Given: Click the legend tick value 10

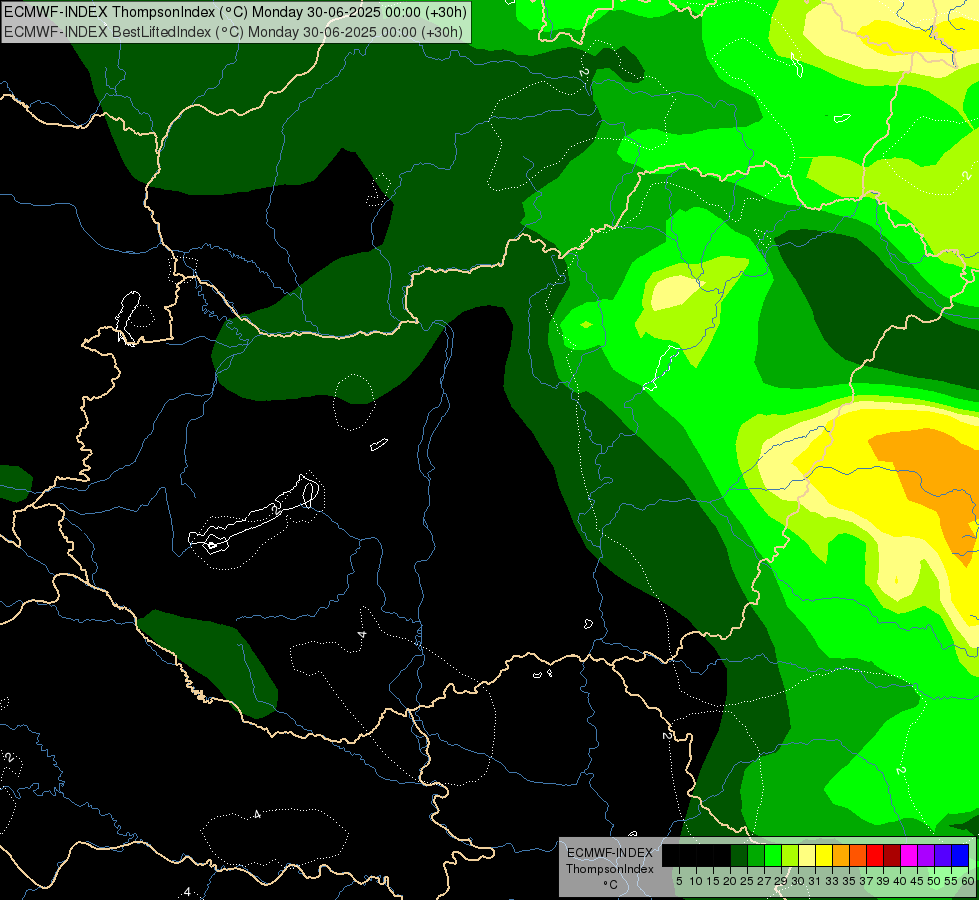Looking at the screenshot, I should 696,881.
